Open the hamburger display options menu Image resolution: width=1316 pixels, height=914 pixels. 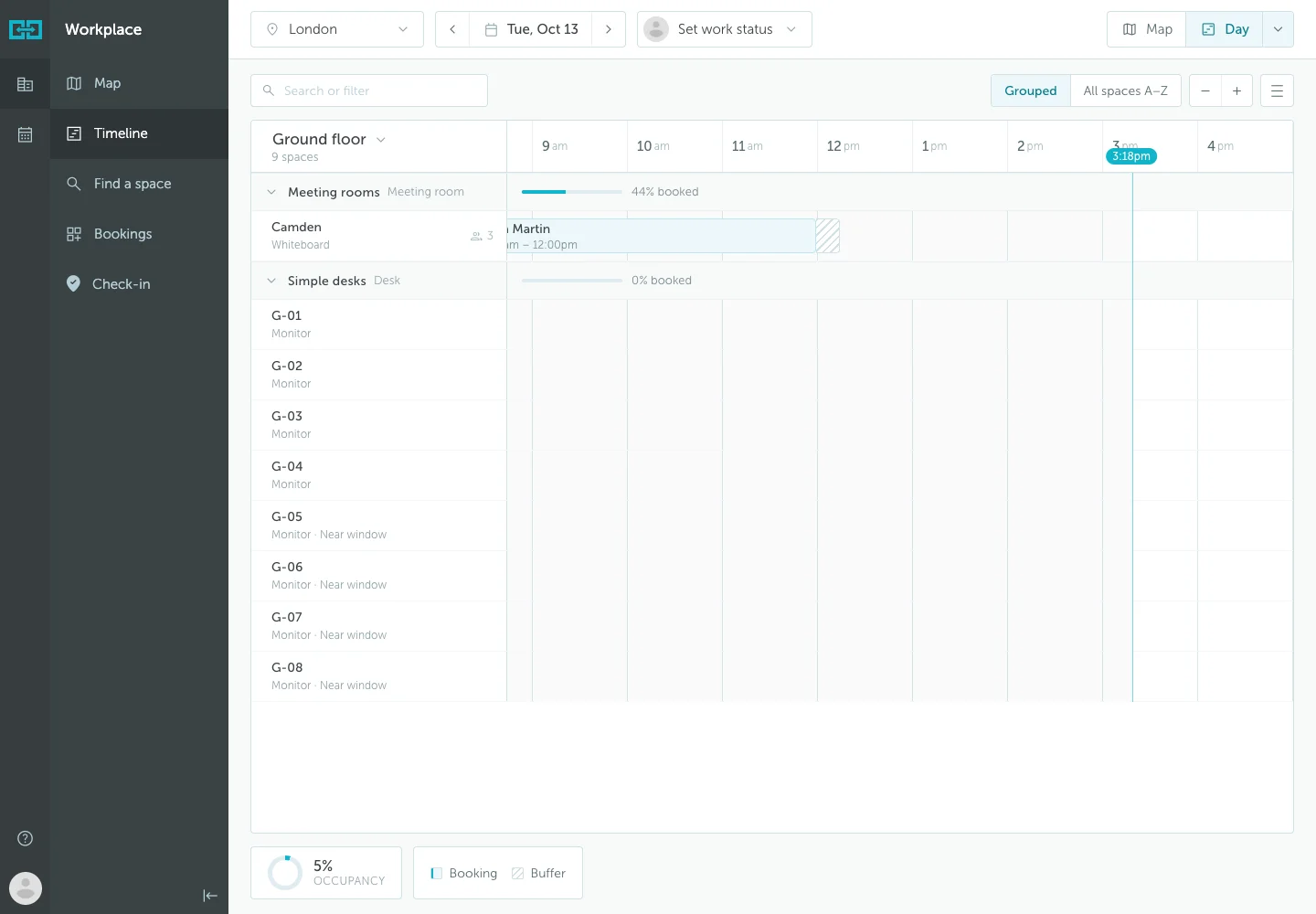(1277, 90)
